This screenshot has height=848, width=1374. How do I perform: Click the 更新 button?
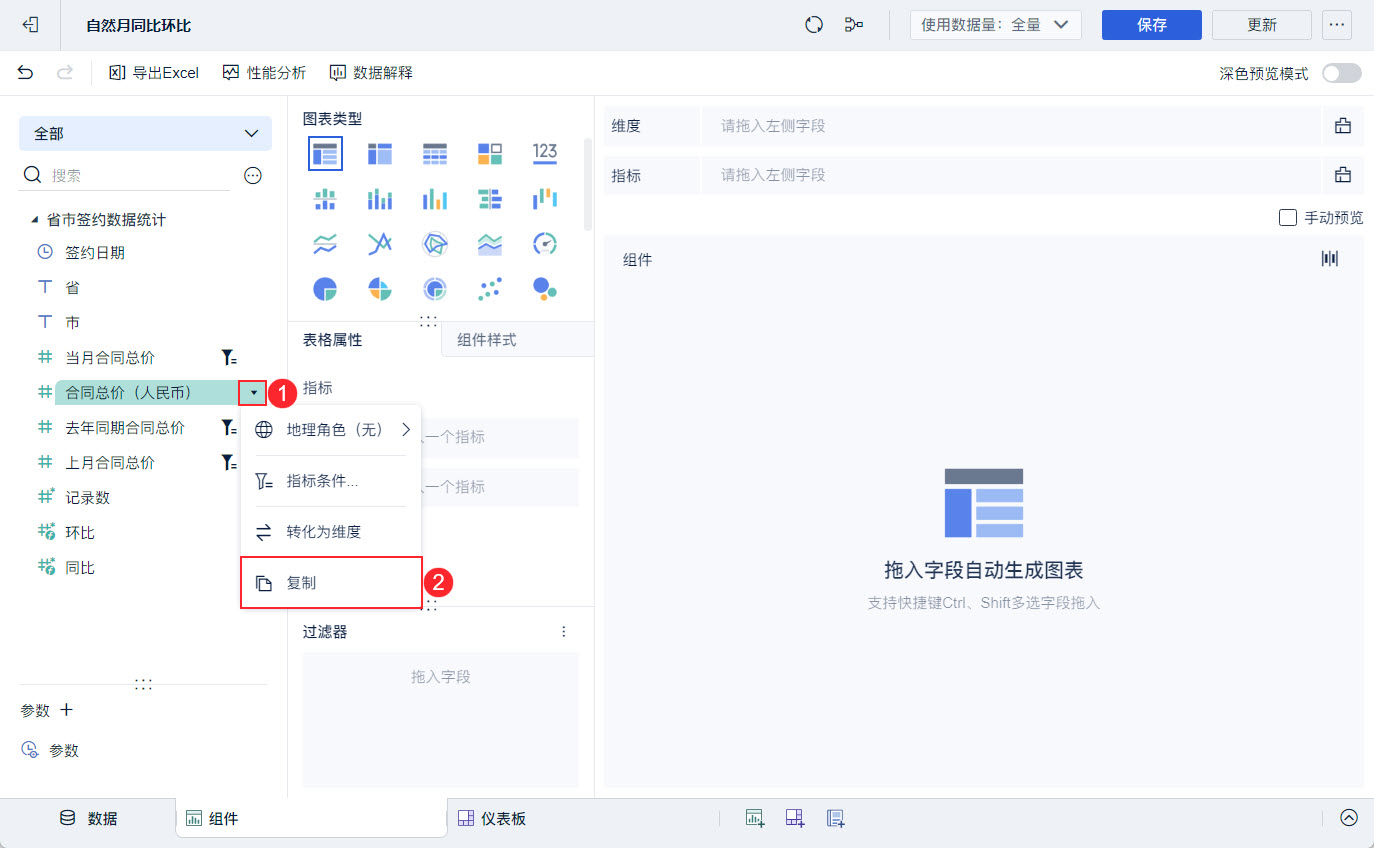coord(1262,25)
